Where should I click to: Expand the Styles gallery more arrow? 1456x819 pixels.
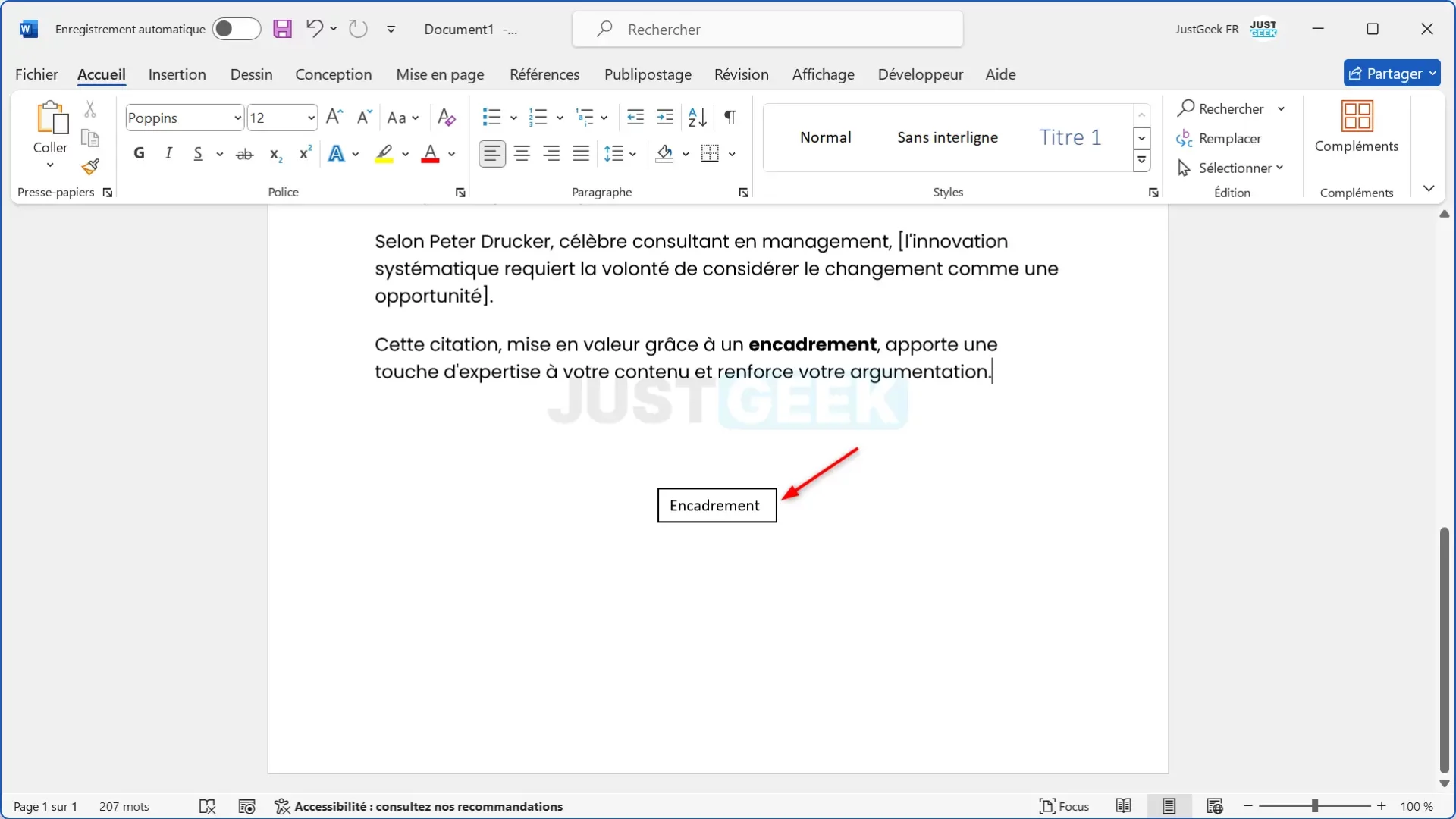tap(1141, 160)
